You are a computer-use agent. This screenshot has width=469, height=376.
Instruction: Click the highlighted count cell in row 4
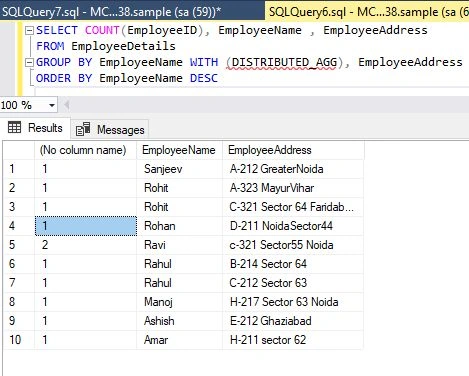tap(86, 226)
